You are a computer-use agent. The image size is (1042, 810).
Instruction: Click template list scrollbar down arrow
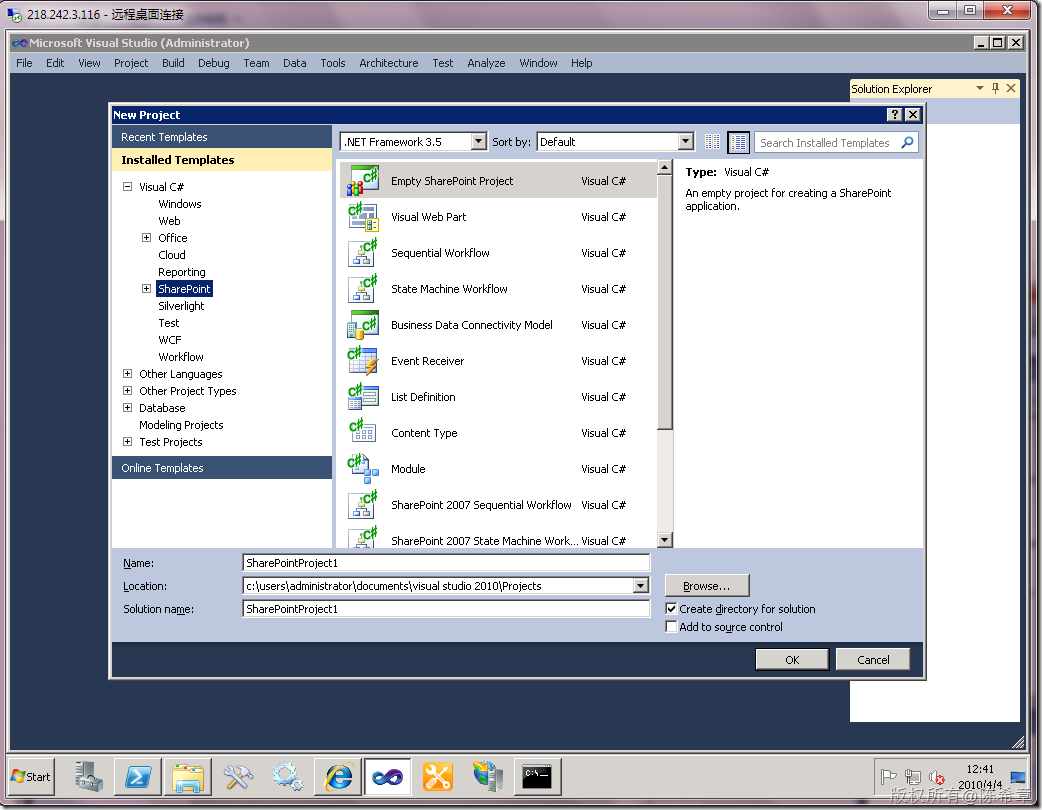(x=665, y=540)
